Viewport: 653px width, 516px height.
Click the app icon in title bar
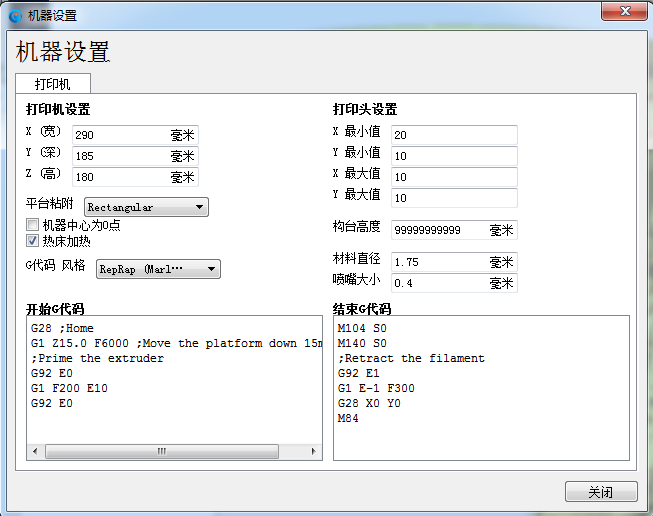point(16,16)
